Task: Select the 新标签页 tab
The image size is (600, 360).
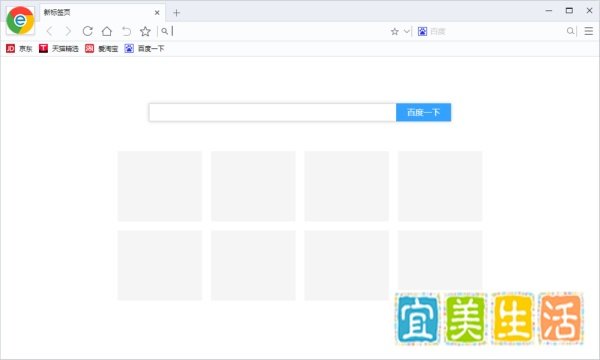Action: coord(103,13)
